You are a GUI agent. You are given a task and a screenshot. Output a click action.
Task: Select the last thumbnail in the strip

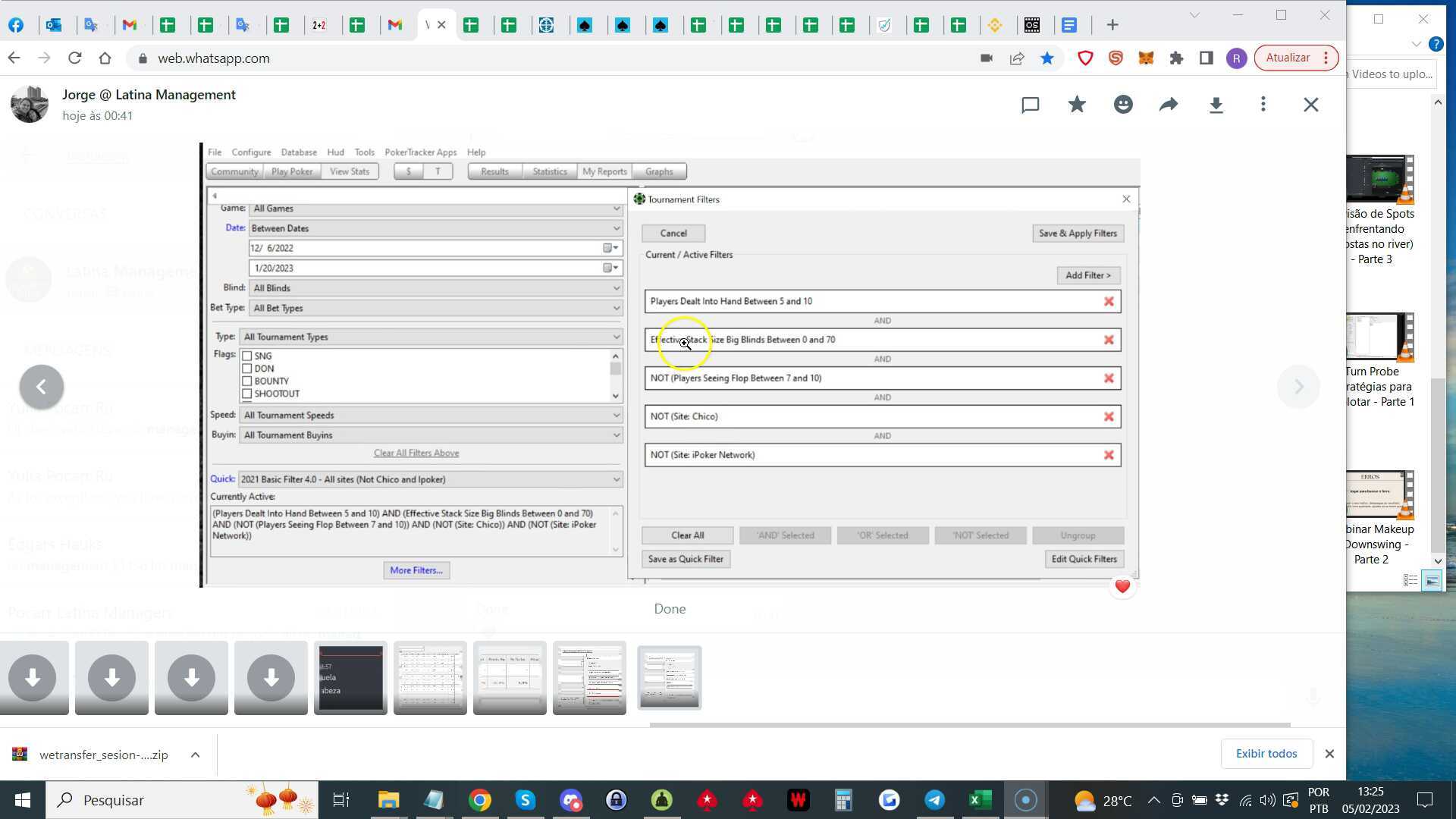pyautogui.click(x=669, y=677)
